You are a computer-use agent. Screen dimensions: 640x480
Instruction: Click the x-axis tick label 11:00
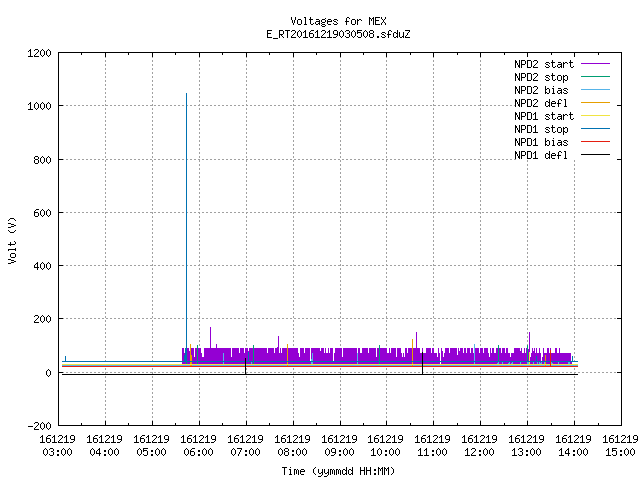(433, 453)
